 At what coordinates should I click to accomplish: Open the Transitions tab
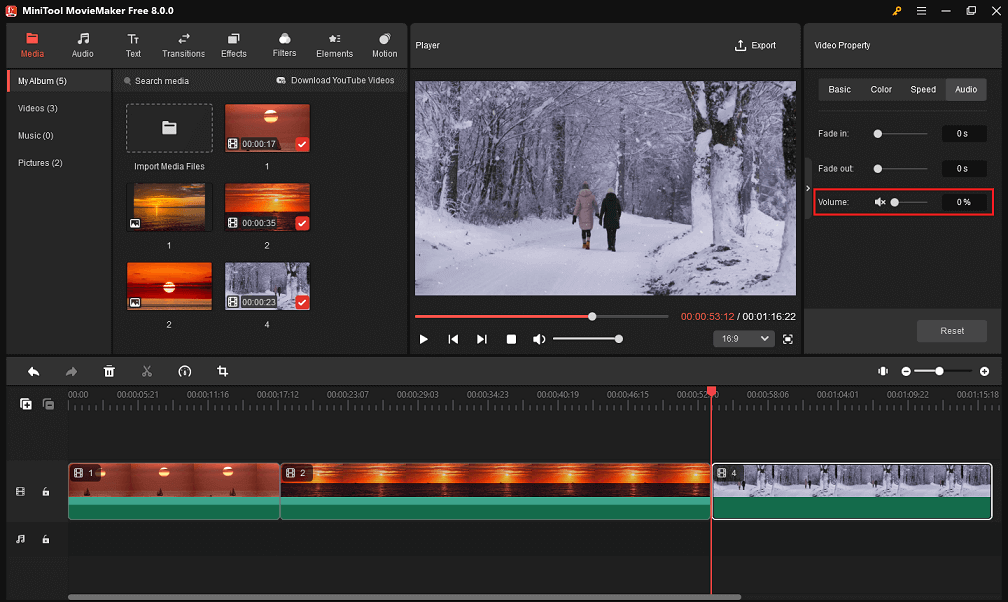pyautogui.click(x=183, y=46)
